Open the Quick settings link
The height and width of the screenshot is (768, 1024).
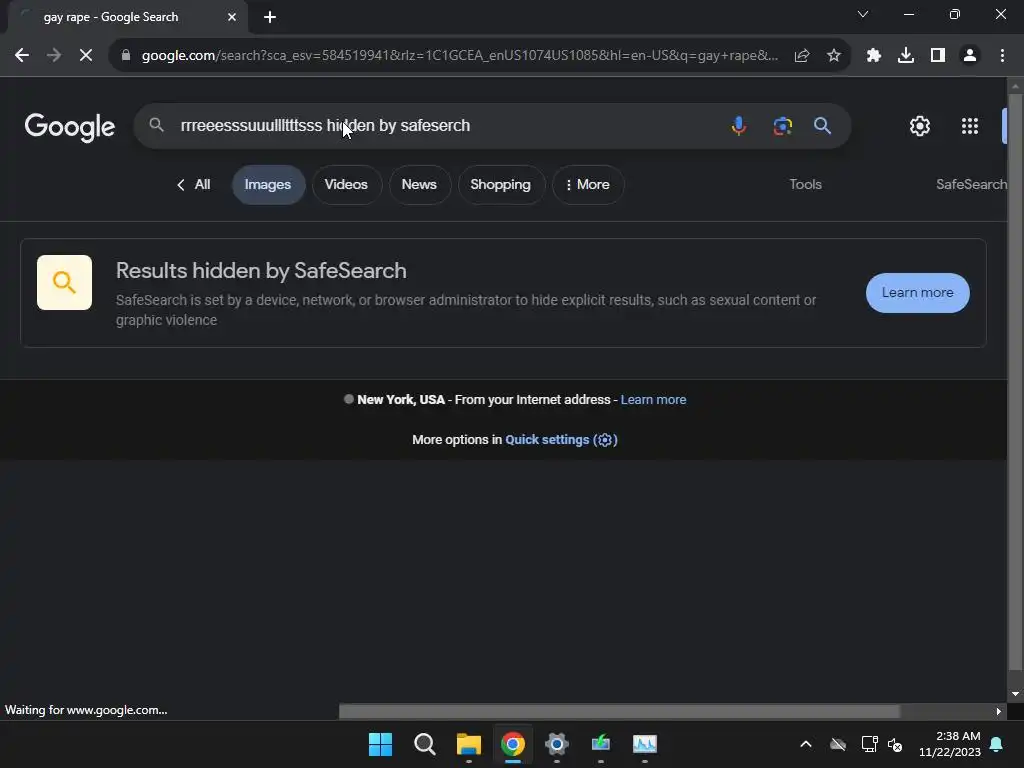tap(561, 440)
